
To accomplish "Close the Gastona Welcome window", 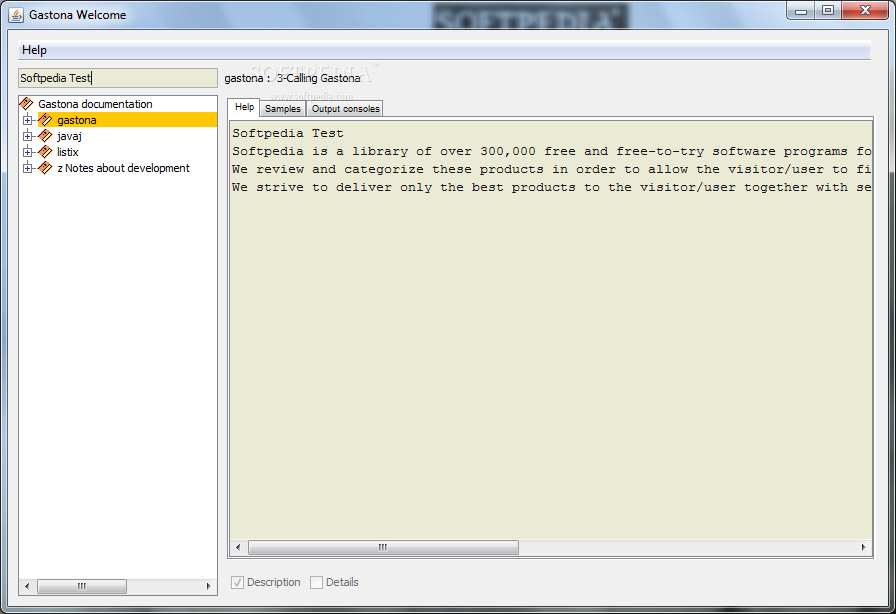I will pos(865,11).
